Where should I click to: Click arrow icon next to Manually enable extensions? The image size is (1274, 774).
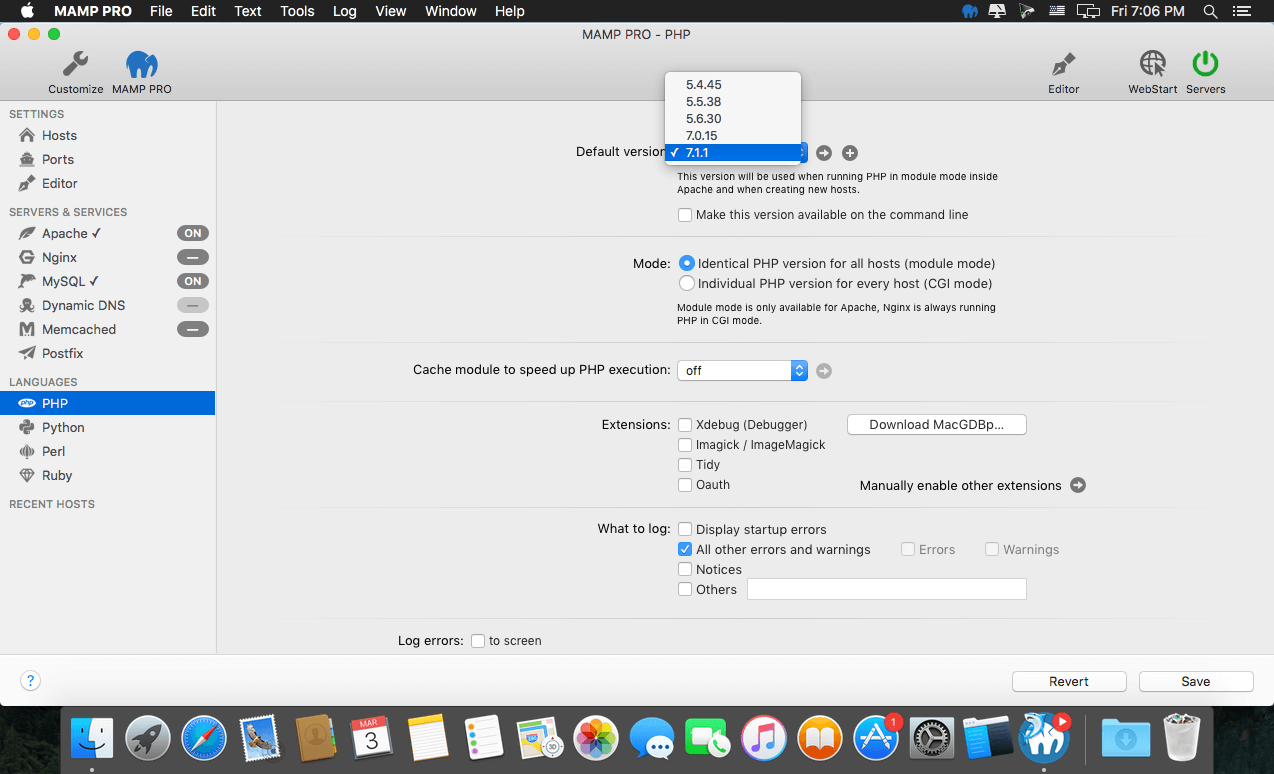tap(1078, 485)
